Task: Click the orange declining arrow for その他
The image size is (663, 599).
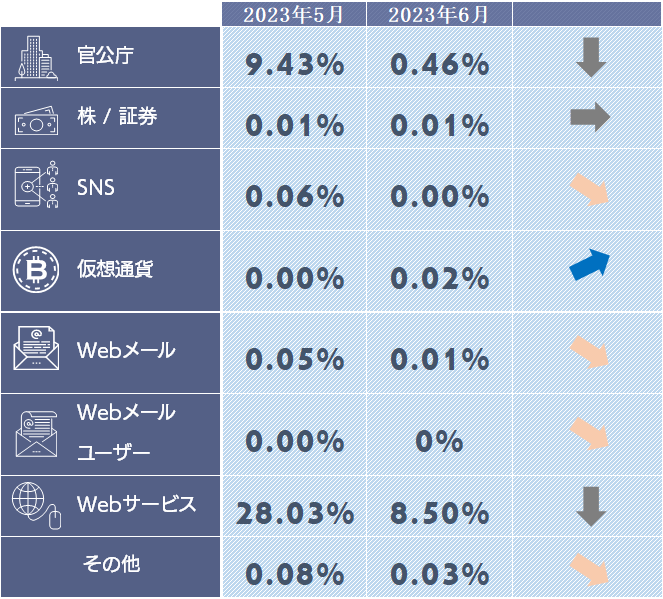Action: tap(589, 570)
